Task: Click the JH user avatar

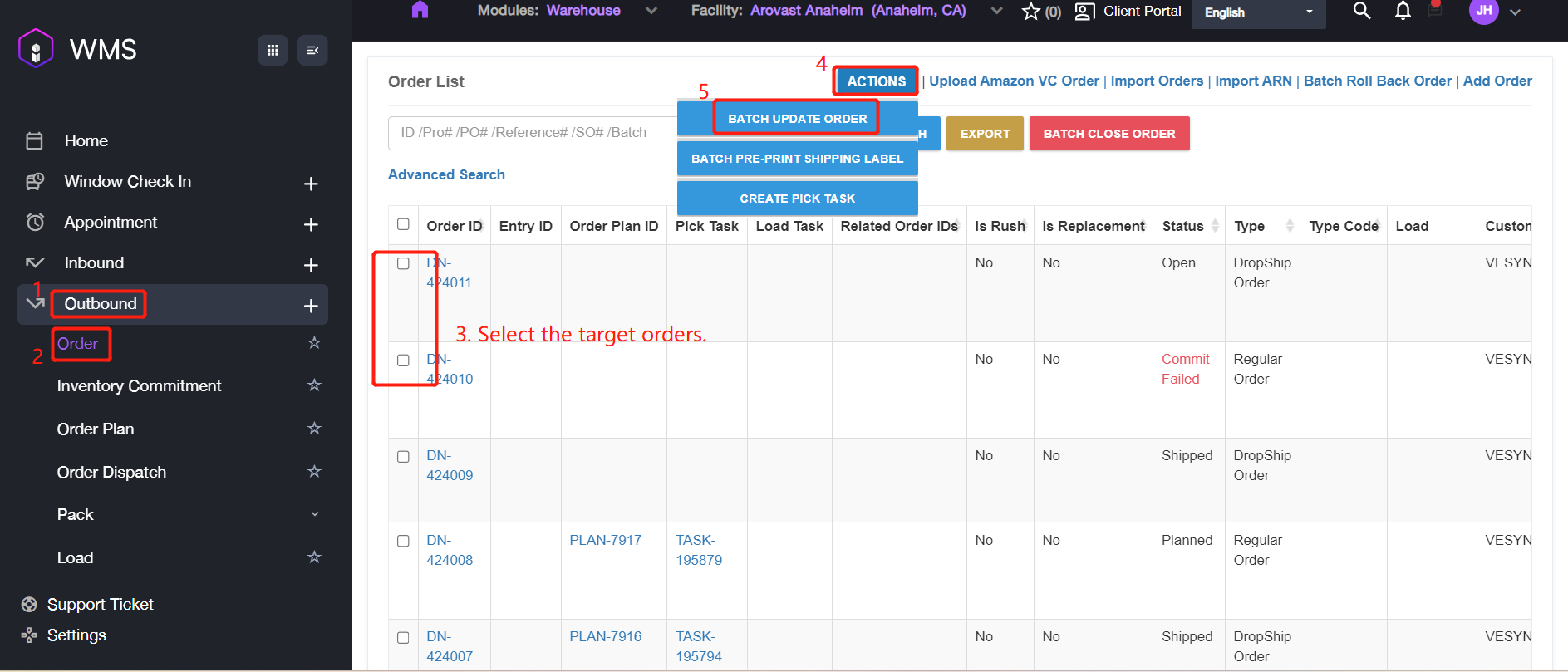Action: click(1483, 11)
